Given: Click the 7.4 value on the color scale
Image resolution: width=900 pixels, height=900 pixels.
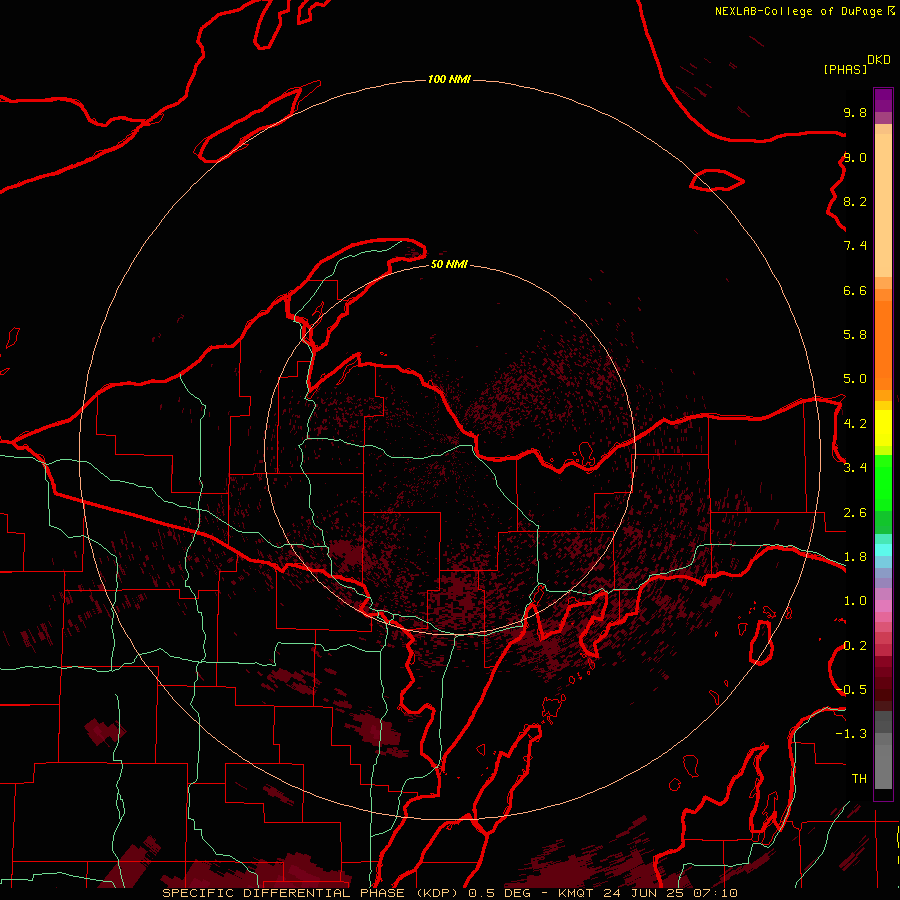Looking at the screenshot, I should pyautogui.click(x=855, y=246).
